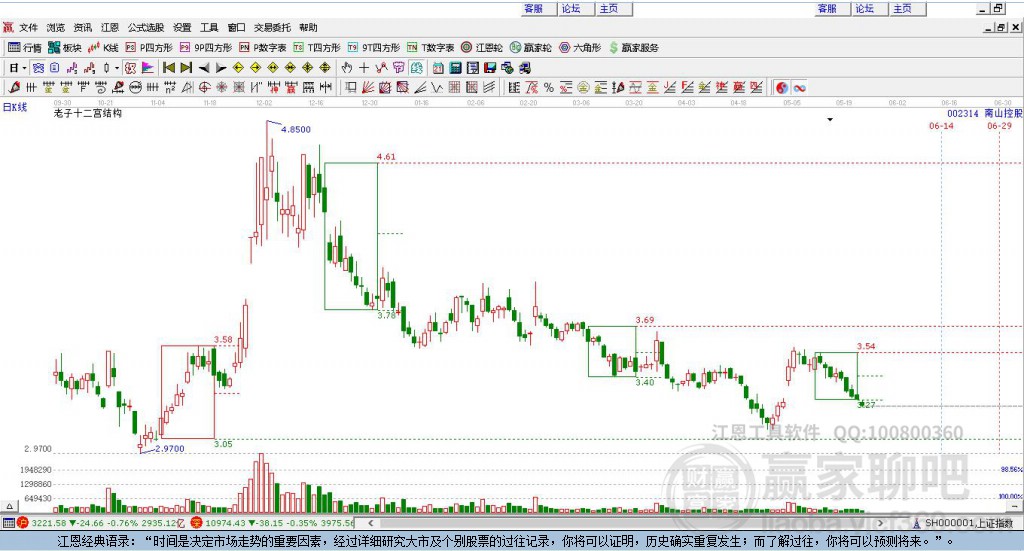
Task: Select the Gann fan lines tool
Action: (368, 87)
